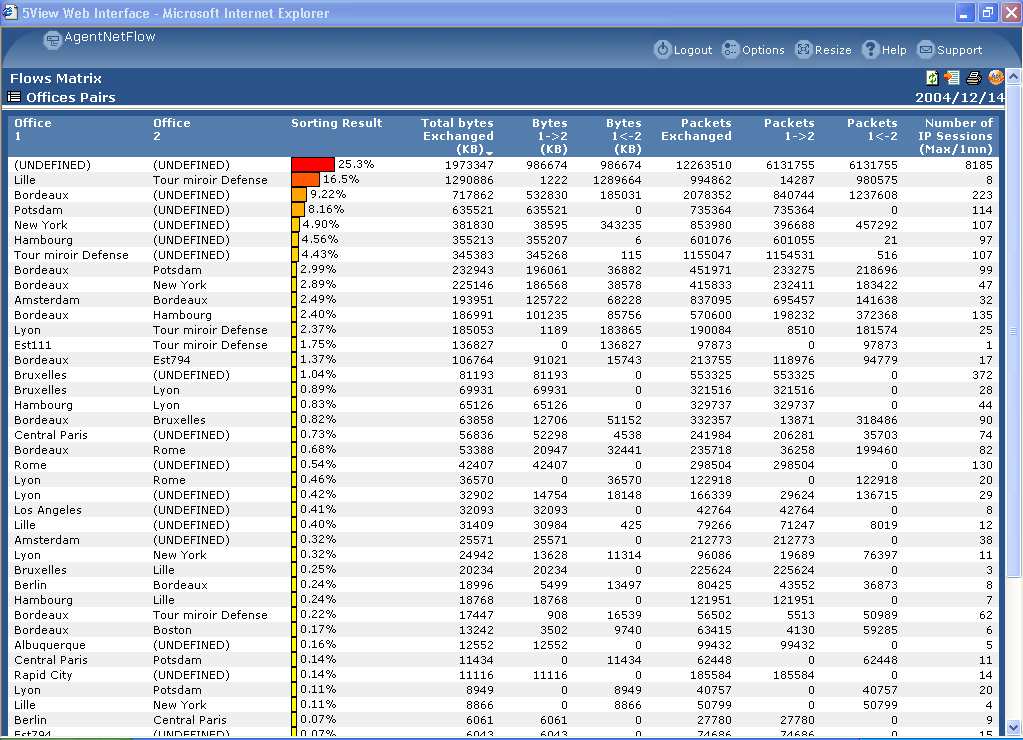Click the orange 9.22% sorting bar

pos(299,194)
